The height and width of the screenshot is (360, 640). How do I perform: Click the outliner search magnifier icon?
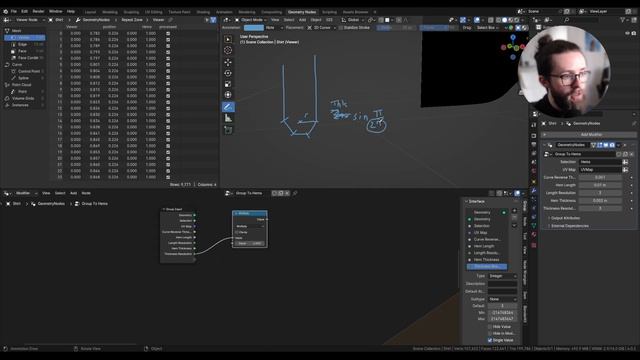[567, 20]
